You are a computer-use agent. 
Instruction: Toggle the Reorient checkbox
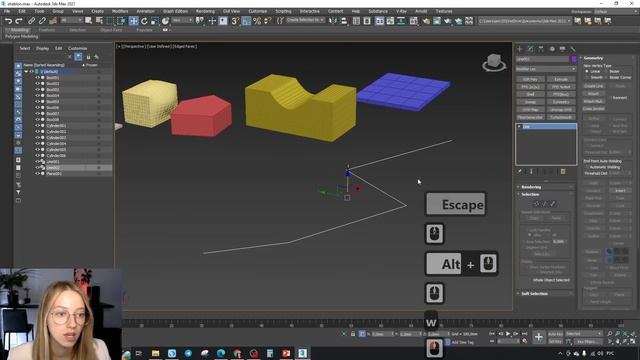pyautogui.click(x=611, y=98)
